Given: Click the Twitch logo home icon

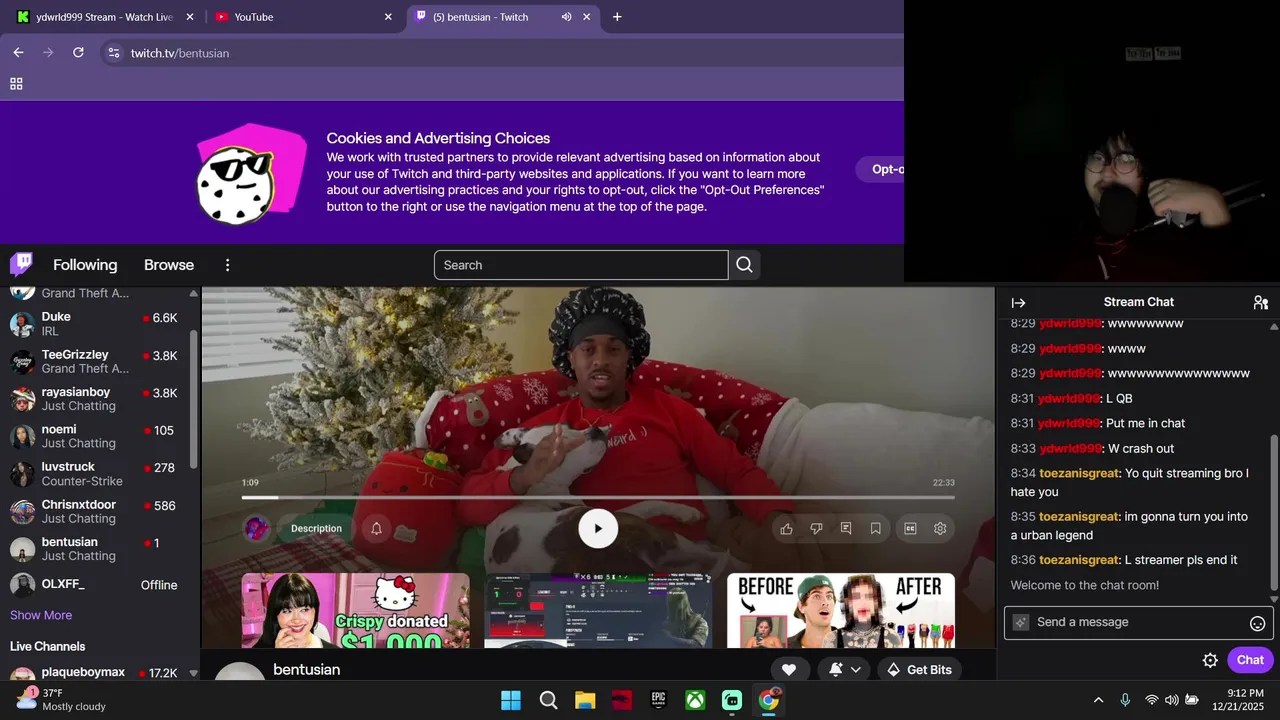Looking at the screenshot, I should (x=21, y=264).
